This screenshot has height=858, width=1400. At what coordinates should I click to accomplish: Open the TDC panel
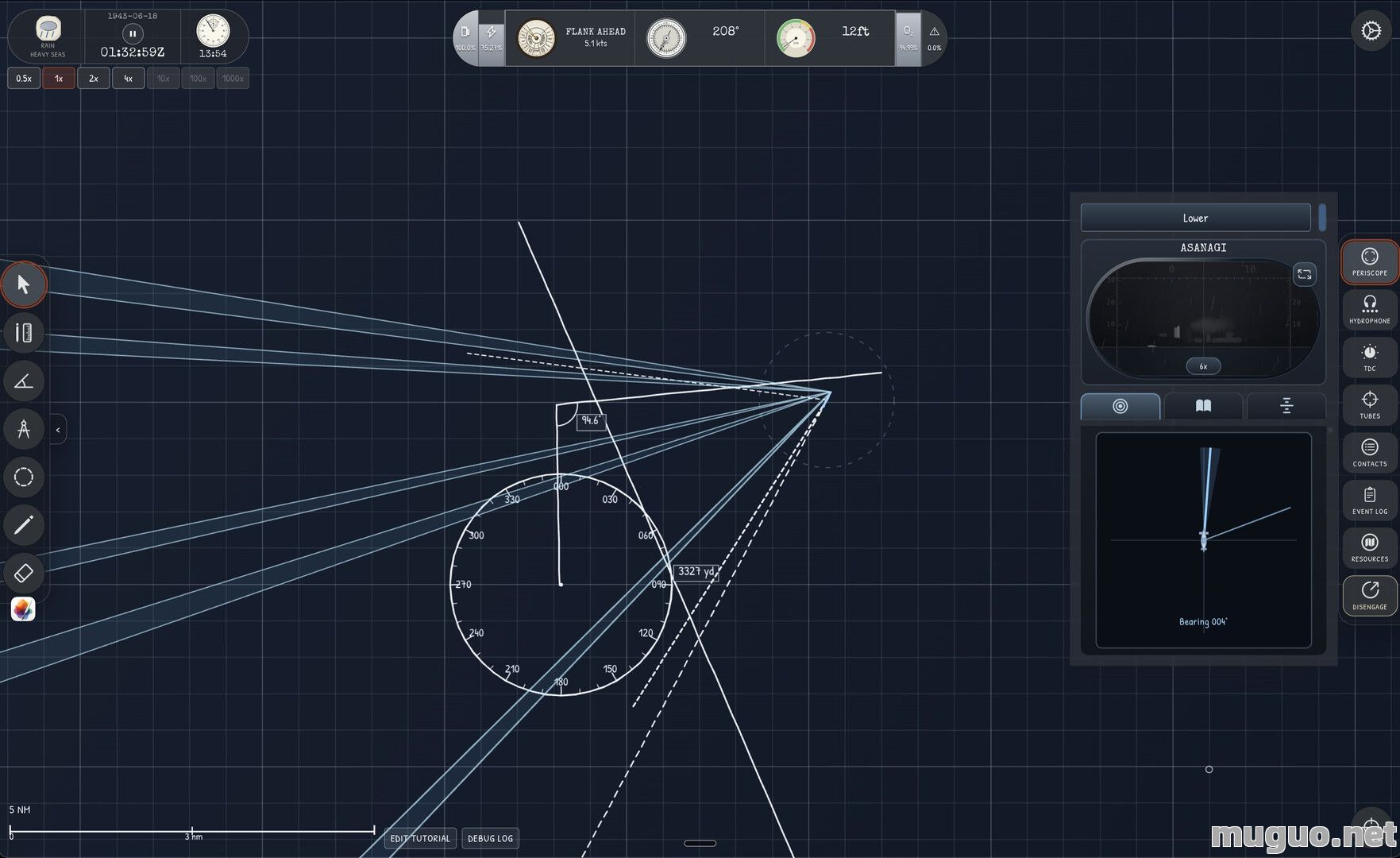click(x=1369, y=357)
